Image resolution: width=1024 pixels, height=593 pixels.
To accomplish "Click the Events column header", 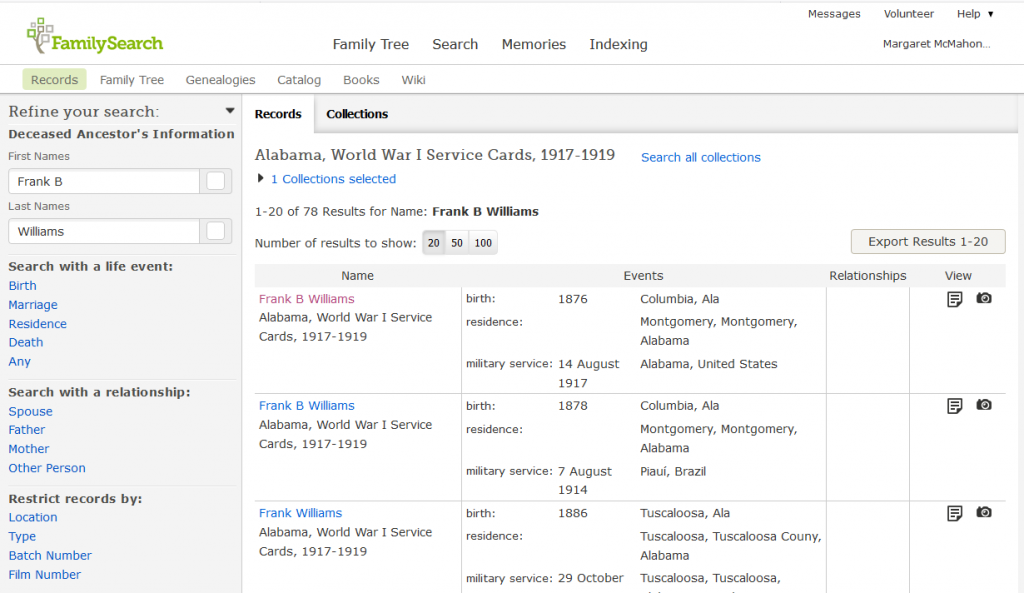I will click(x=643, y=276).
